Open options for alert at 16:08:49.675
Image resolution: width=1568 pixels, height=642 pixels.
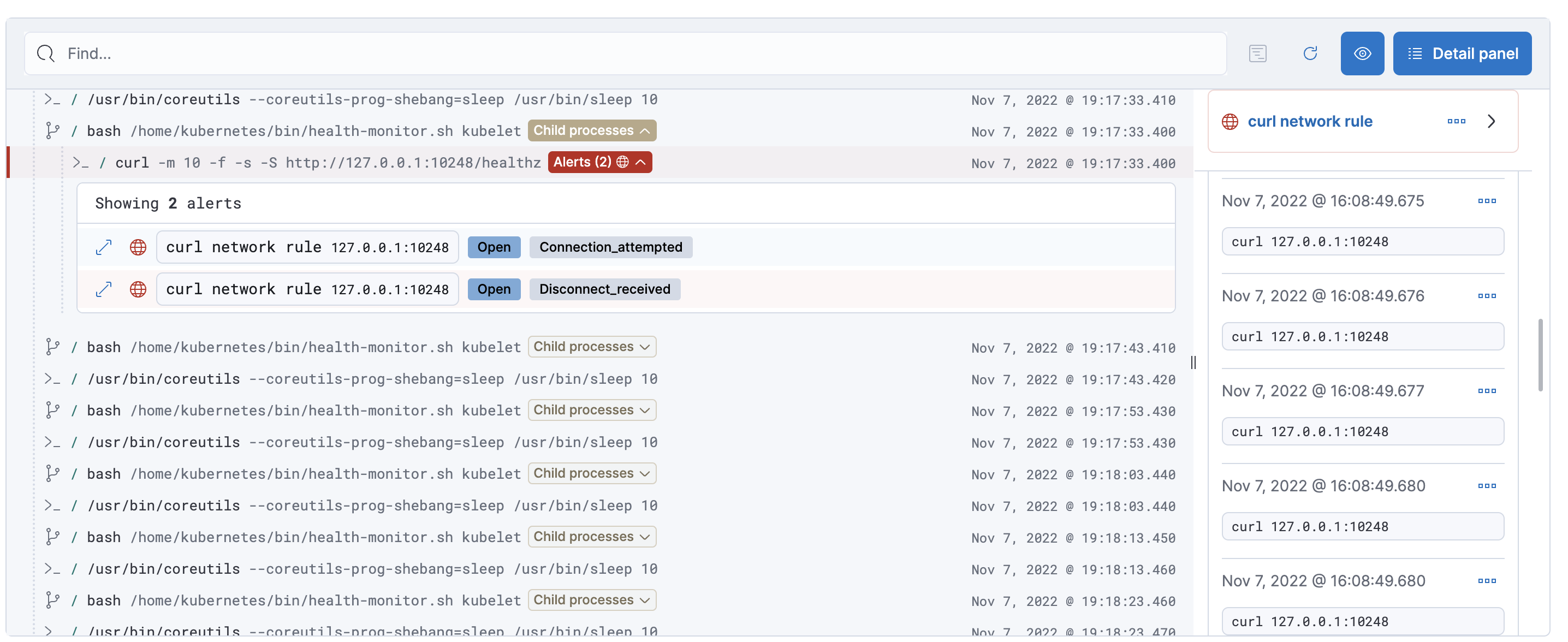coord(1487,201)
